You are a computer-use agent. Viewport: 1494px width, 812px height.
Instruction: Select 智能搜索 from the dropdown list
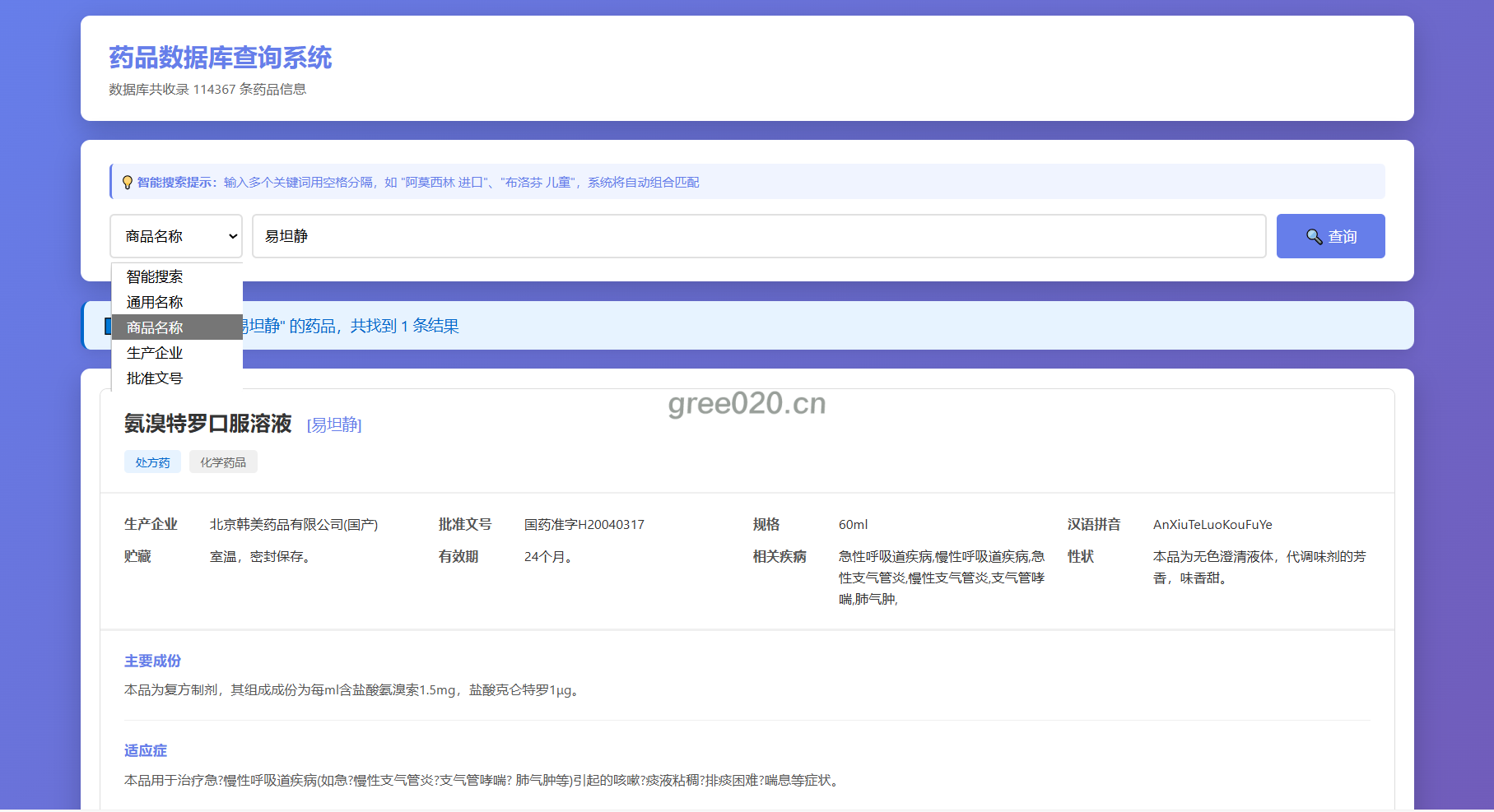point(155,276)
